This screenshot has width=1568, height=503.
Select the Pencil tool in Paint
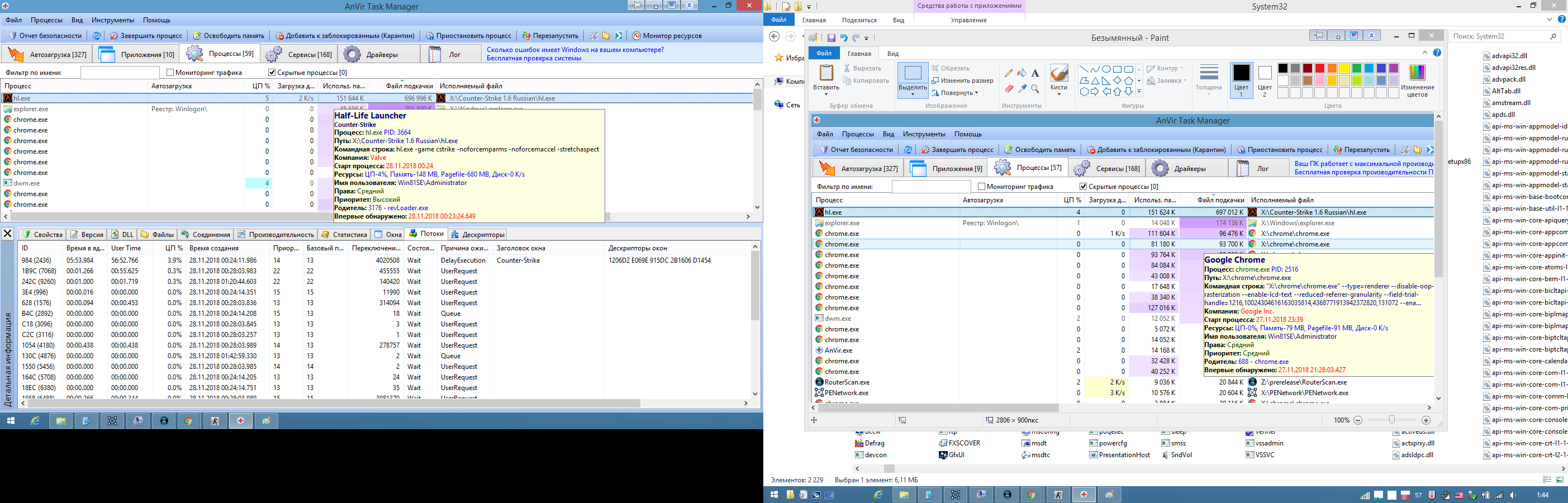1009,73
